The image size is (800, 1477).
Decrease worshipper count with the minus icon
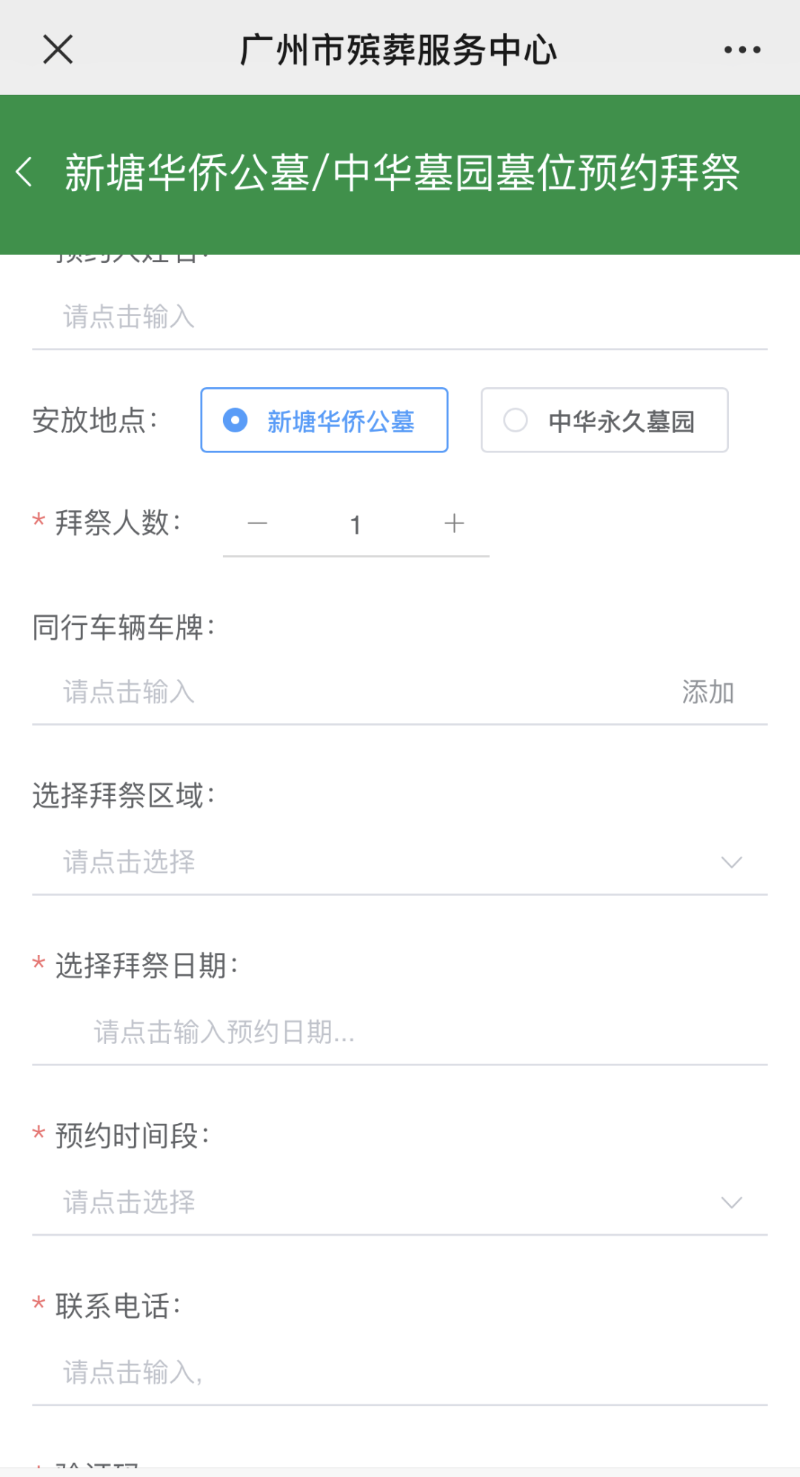tap(257, 524)
